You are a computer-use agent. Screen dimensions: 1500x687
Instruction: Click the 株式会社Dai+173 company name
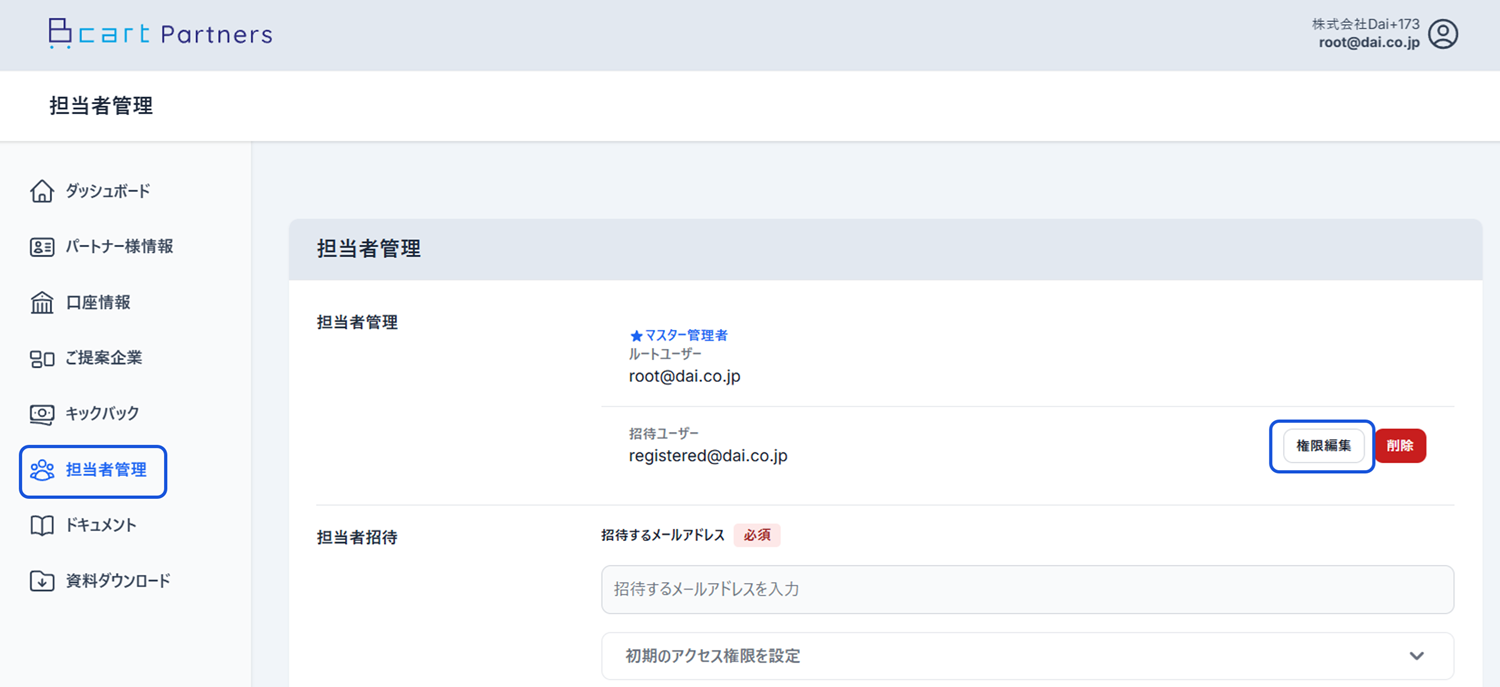tap(1366, 24)
